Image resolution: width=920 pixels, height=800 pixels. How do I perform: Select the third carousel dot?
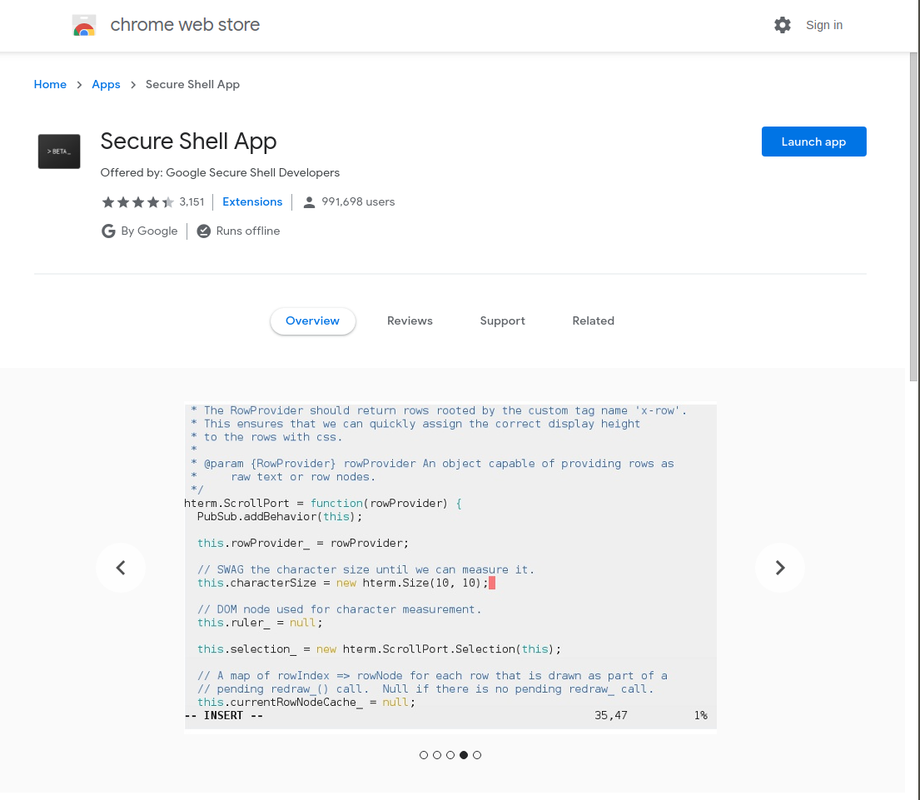450,755
